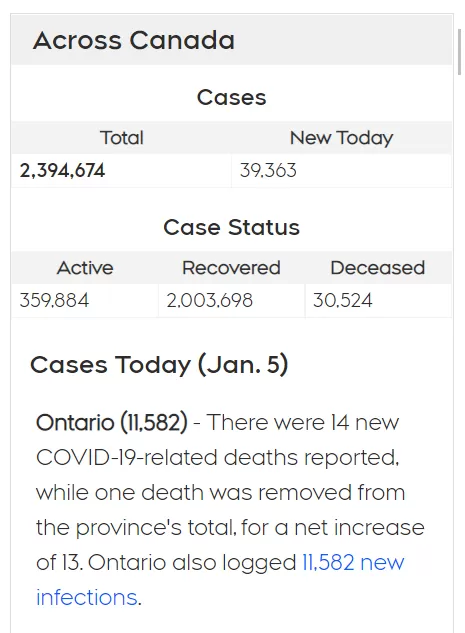Click the 'Active' column header
Screen dimensions: 465x633
(85, 268)
